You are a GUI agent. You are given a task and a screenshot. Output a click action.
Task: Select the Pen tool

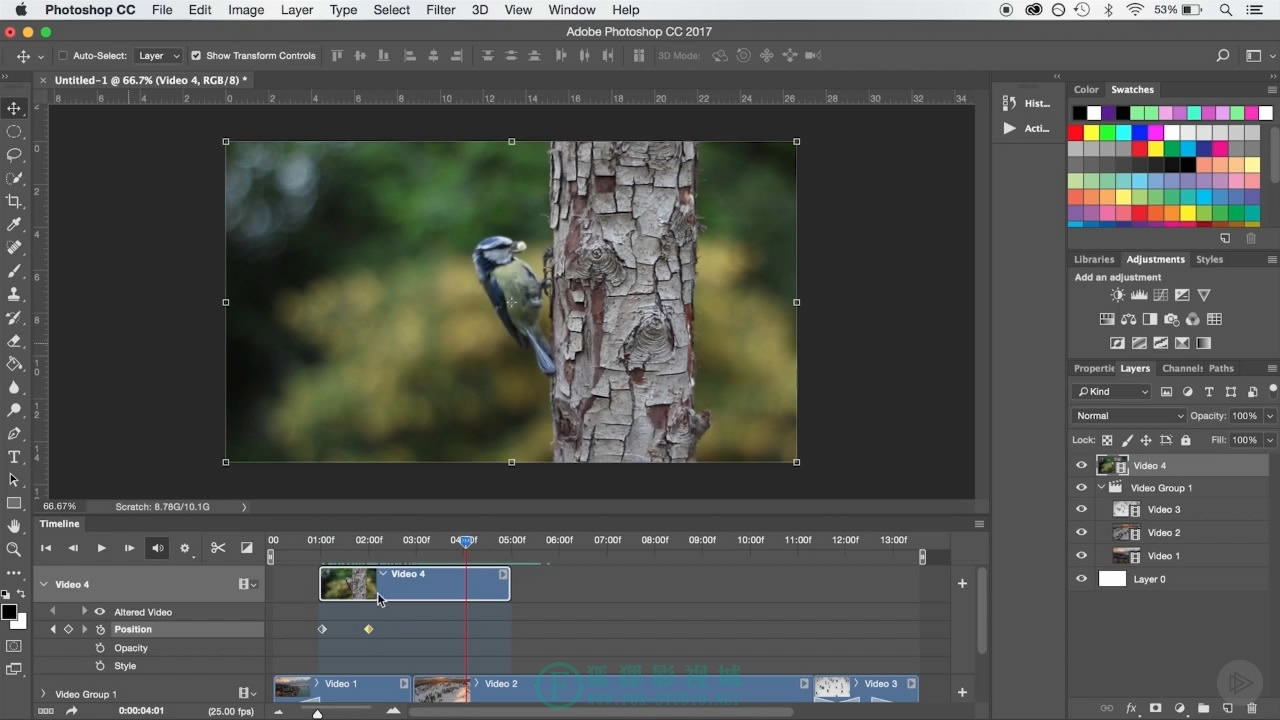[x=14, y=434]
